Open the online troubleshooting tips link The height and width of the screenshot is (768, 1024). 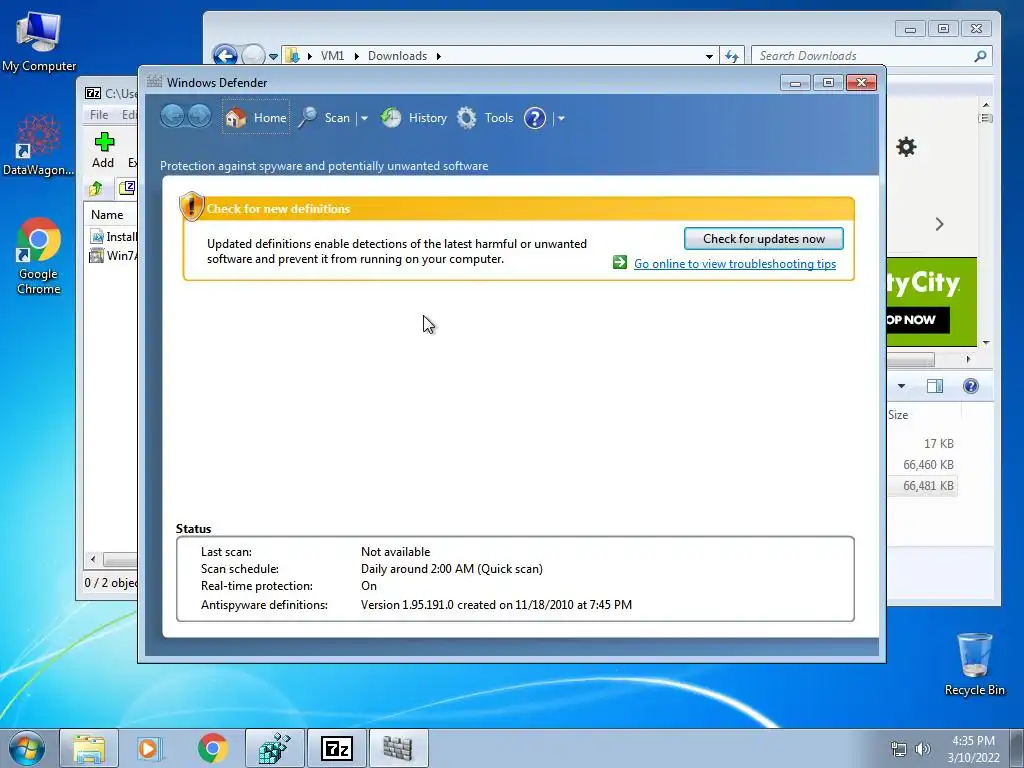735,264
